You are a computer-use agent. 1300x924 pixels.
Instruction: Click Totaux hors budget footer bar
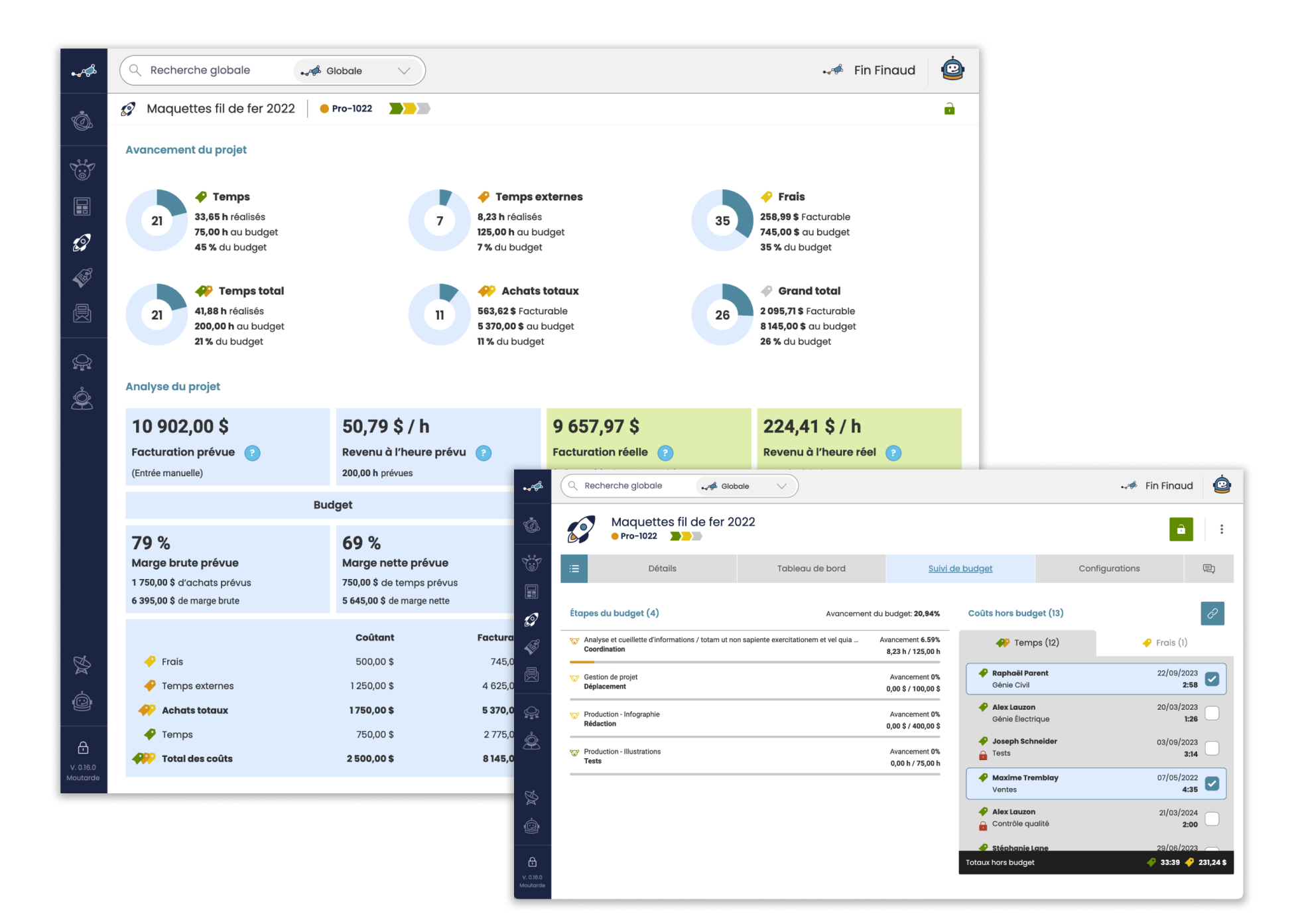[x=1096, y=862]
